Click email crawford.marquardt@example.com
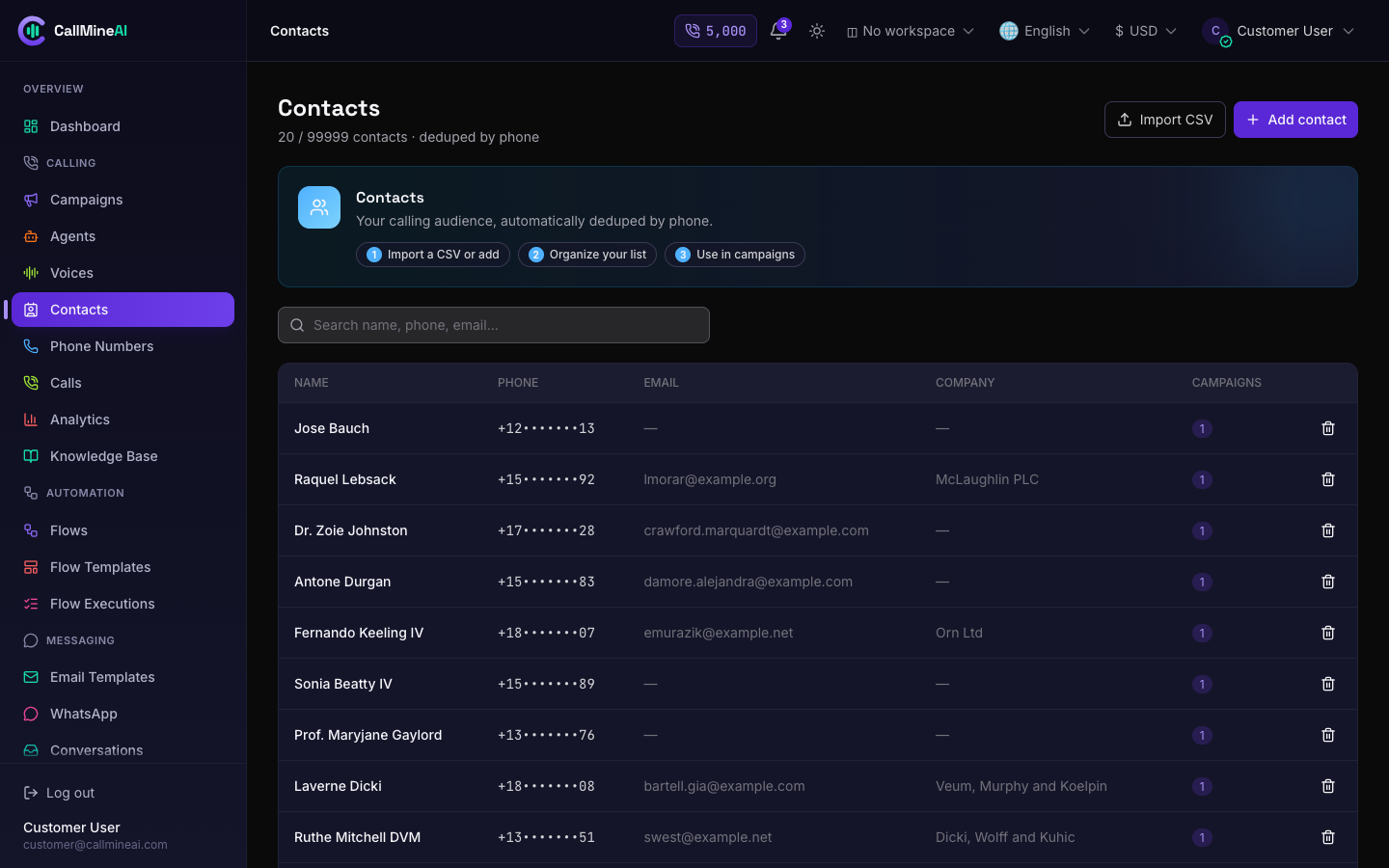Image resolution: width=1389 pixels, height=868 pixels. (x=756, y=530)
